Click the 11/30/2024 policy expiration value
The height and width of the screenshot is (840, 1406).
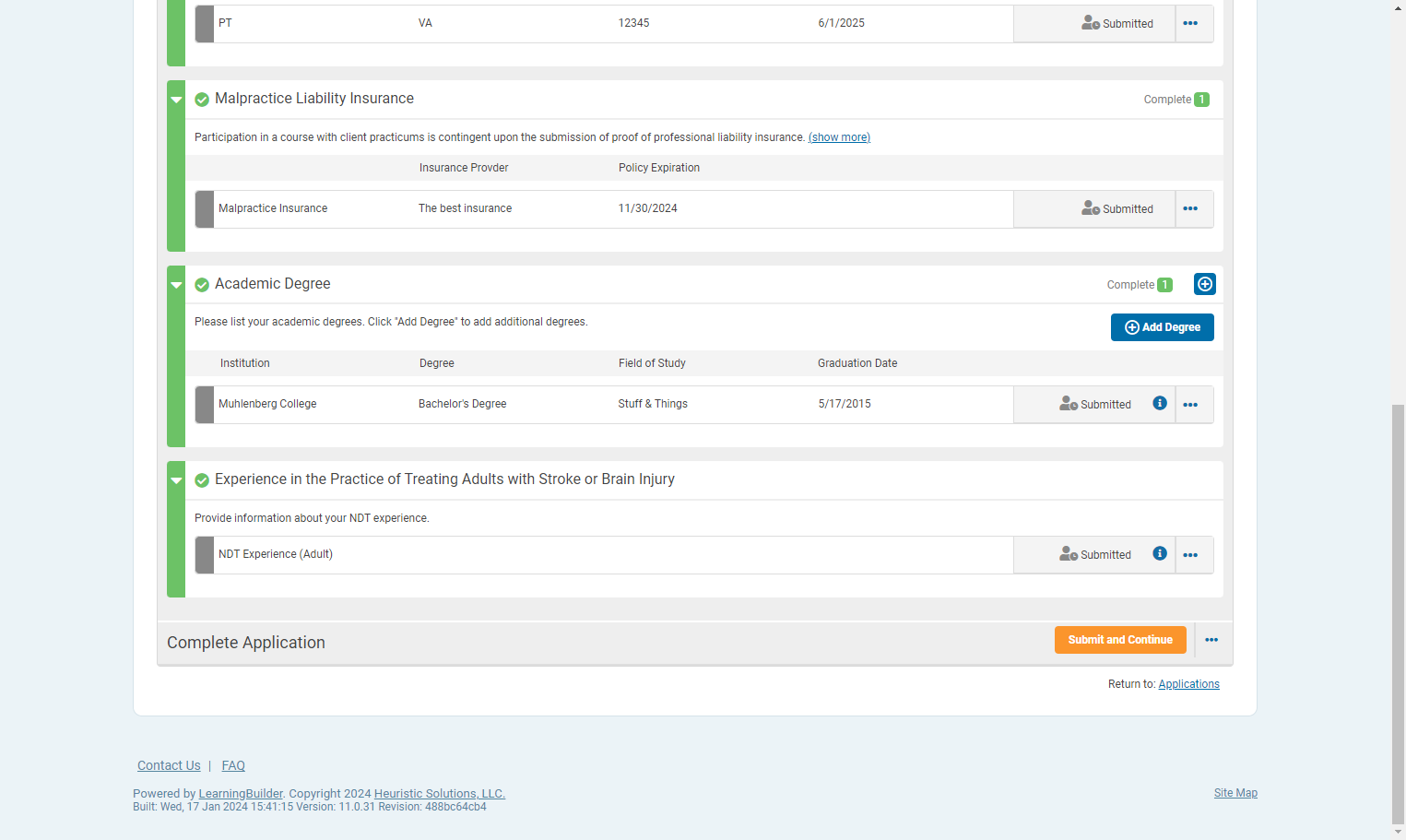pos(647,208)
